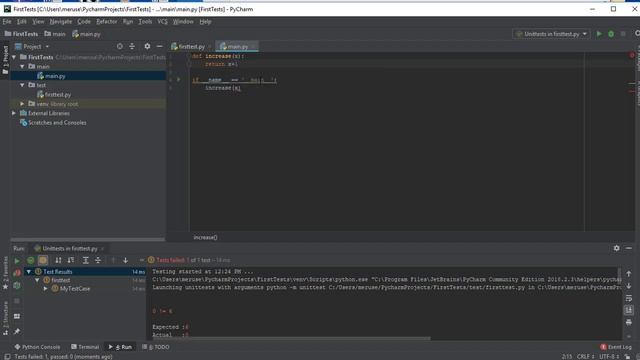The height and width of the screenshot is (360, 640).
Task: Click the print console output icon
Action: tap(629, 322)
